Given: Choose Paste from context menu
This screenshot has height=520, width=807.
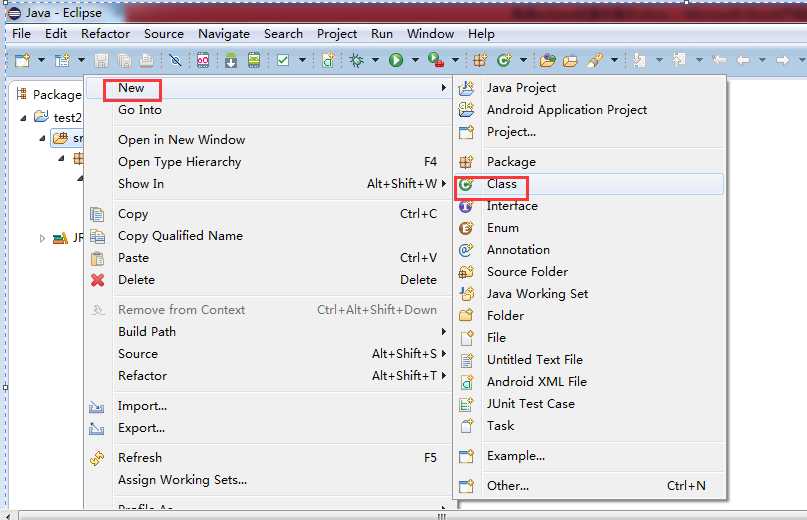Looking at the screenshot, I should (269, 257).
